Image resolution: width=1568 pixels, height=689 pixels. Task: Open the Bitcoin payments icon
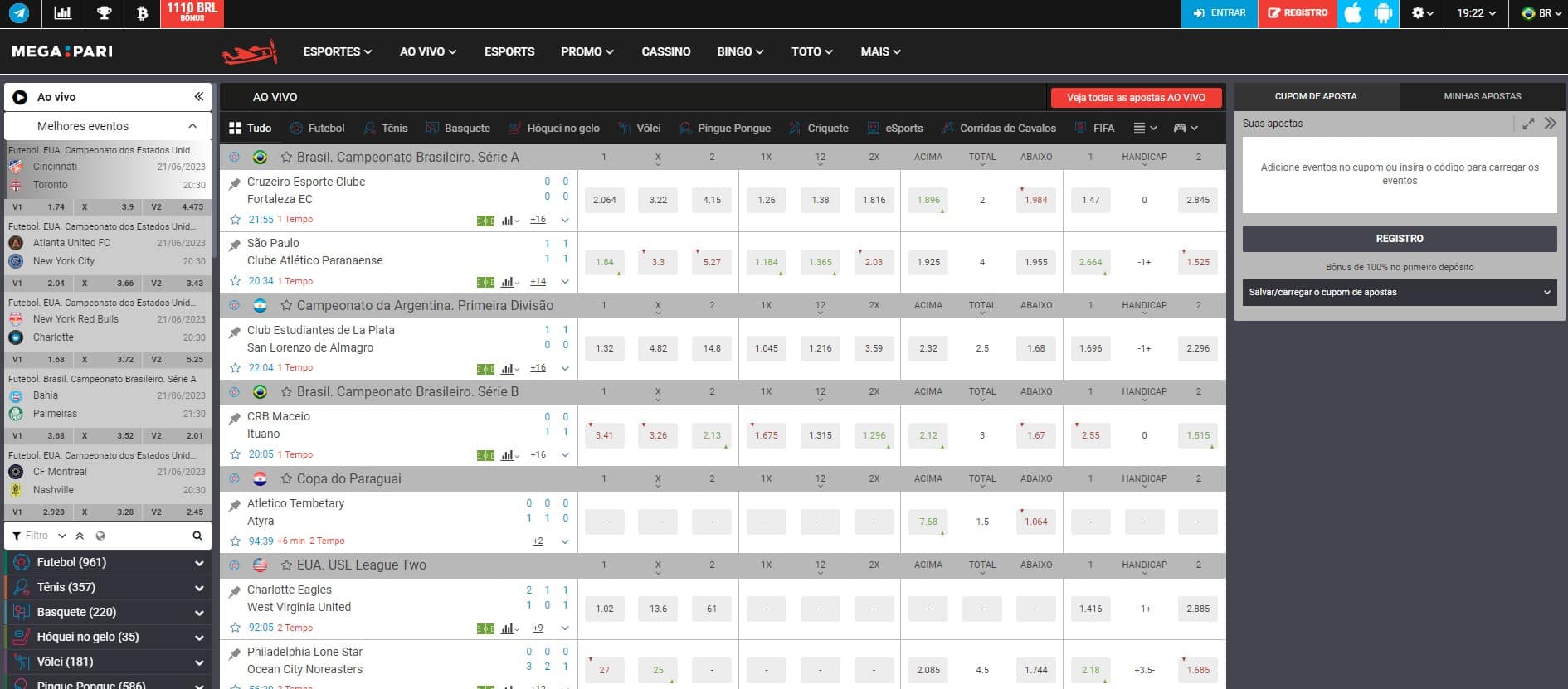(x=142, y=13)
